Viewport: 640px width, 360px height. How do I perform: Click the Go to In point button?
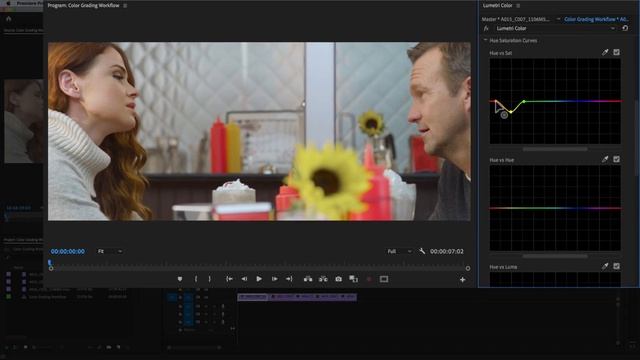point(229,279)
